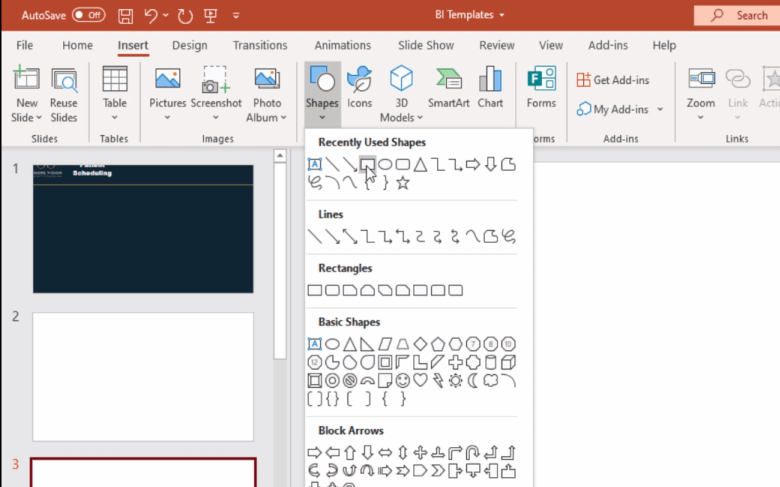Screen dimensions: 780x487
Task: Select Left-Right Arrow in Block Arrows
Action: [385, 453]
